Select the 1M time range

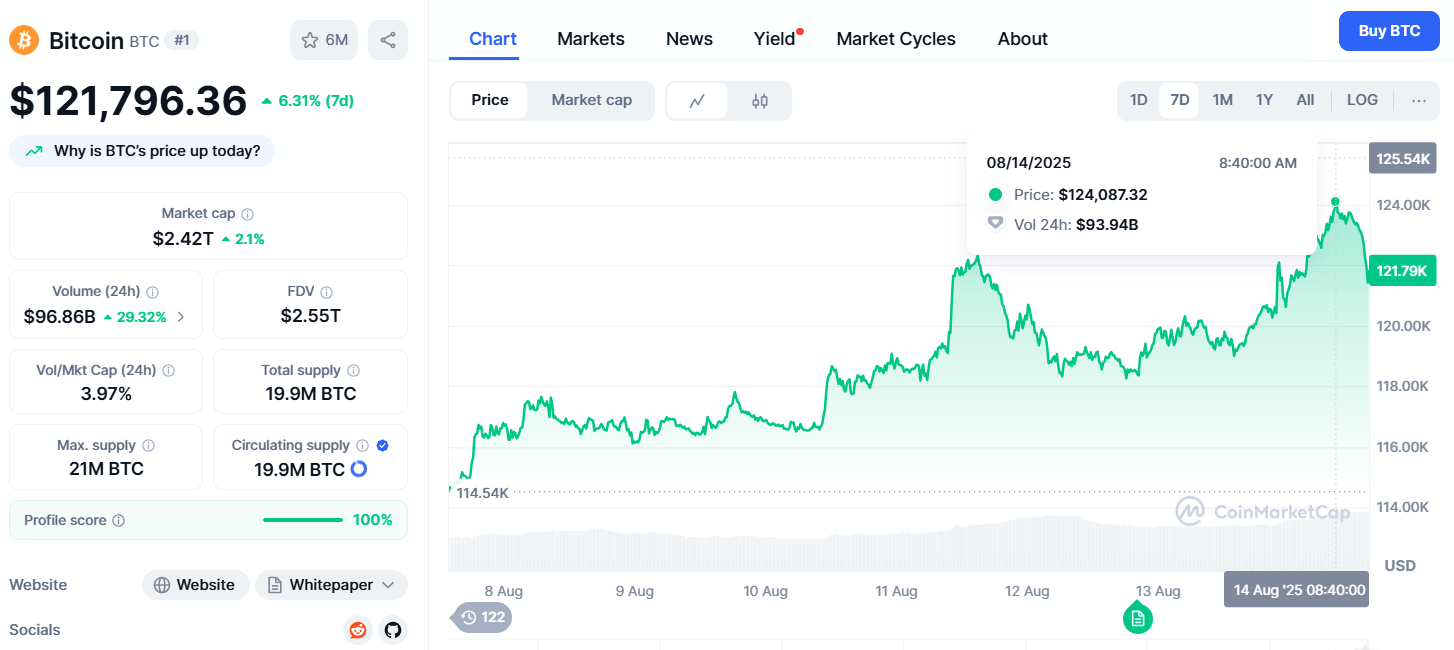tap(1222, 100)
